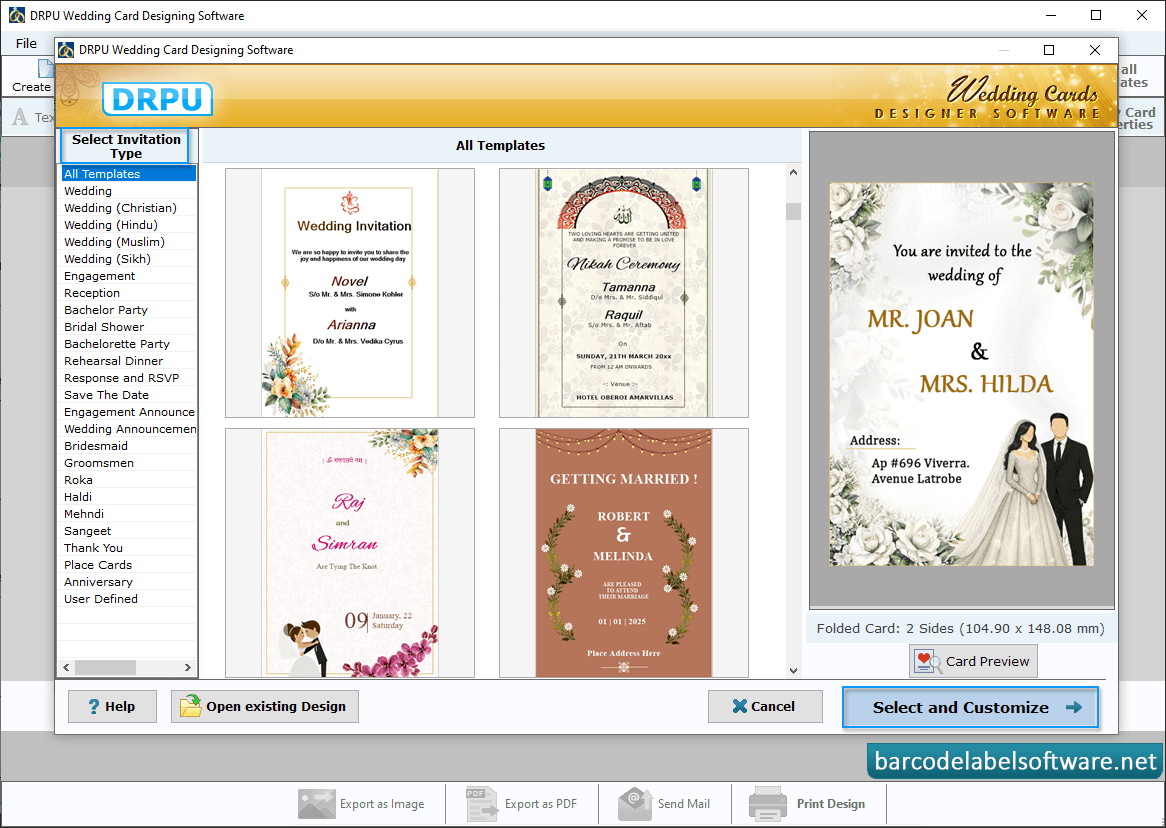Viewport: 1166px width, 828px height.
Task: Choose User Defined type
Action: [128, 599]
